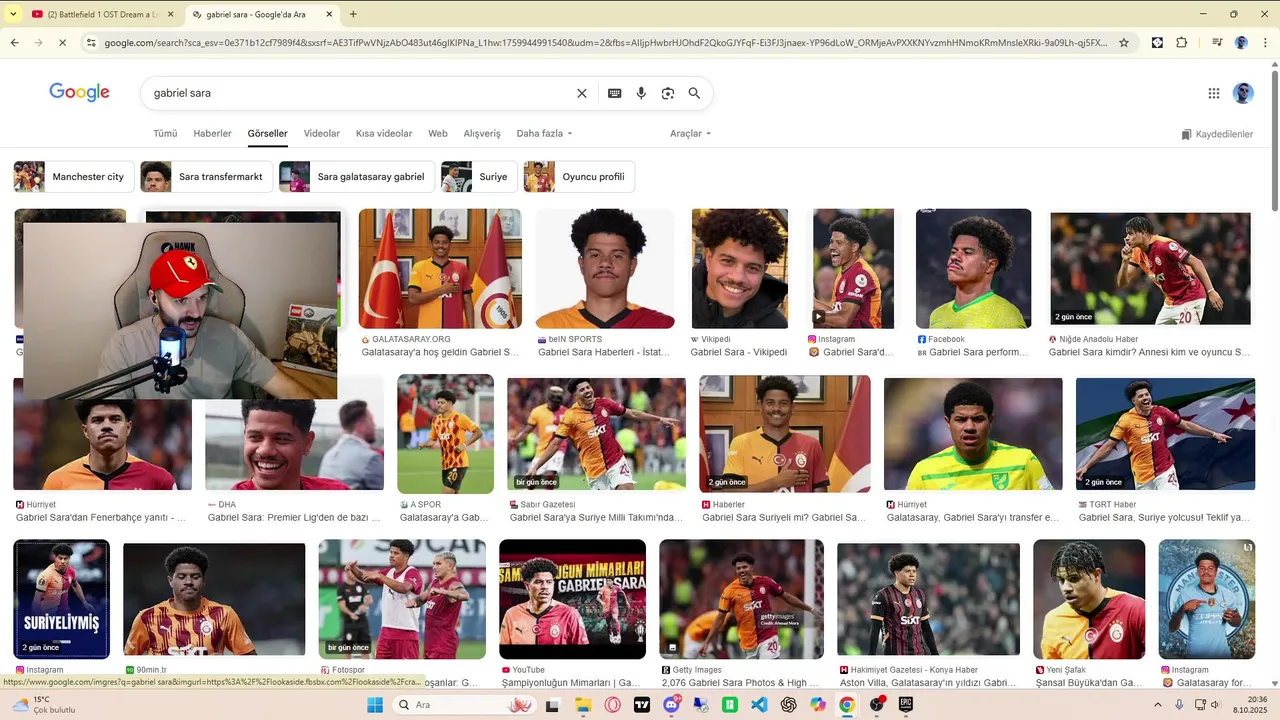Open Opera browser from taskbar
The width and height of the screenshot is (1280, 720).
[x=612, y=705]
